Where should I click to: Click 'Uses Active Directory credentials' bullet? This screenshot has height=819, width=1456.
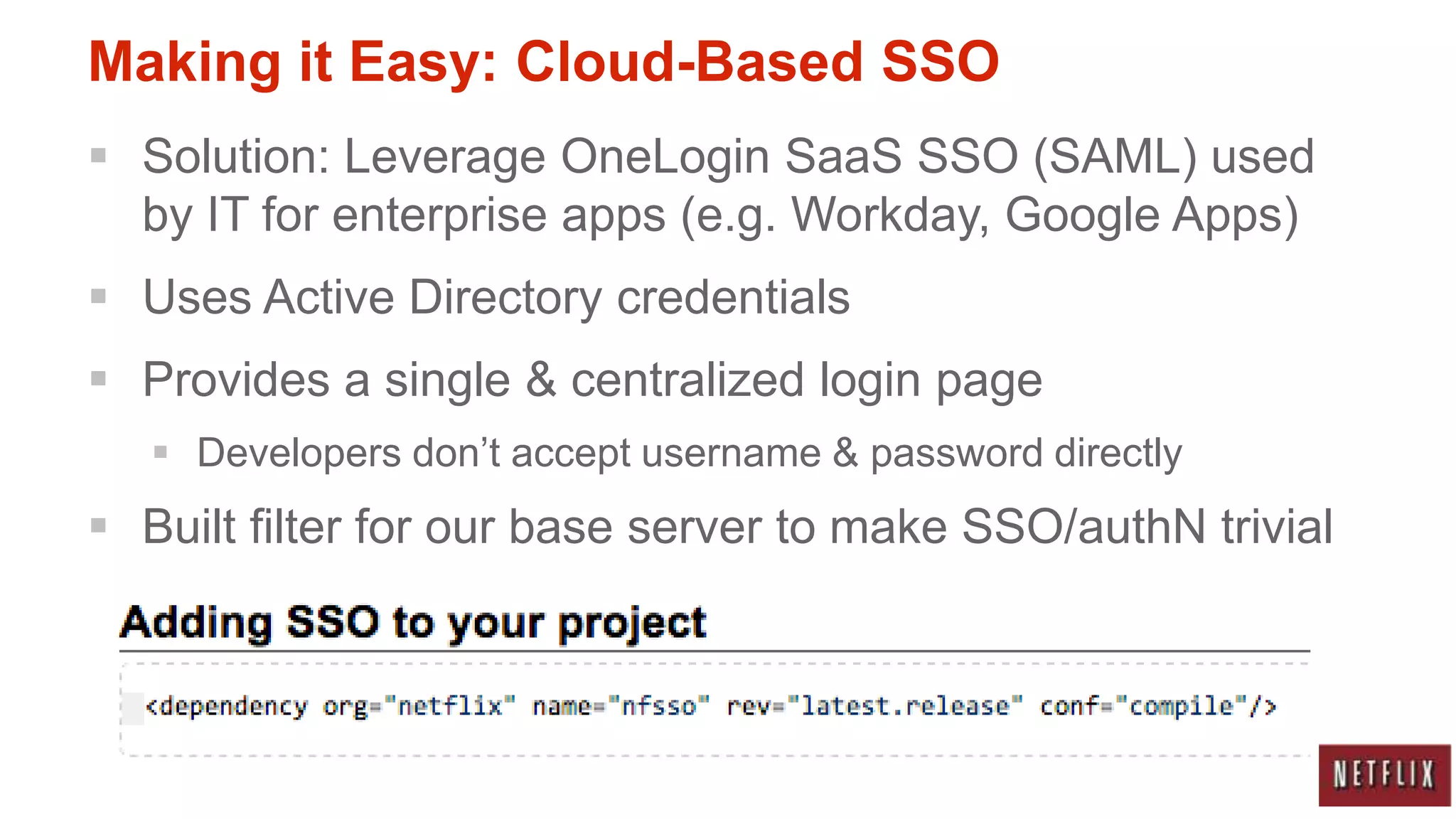point(496,297)
